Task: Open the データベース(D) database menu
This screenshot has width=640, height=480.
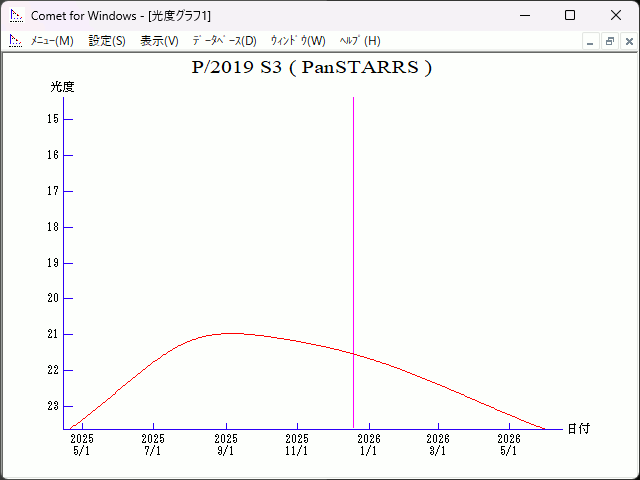Action: click(x=224, y=41)
